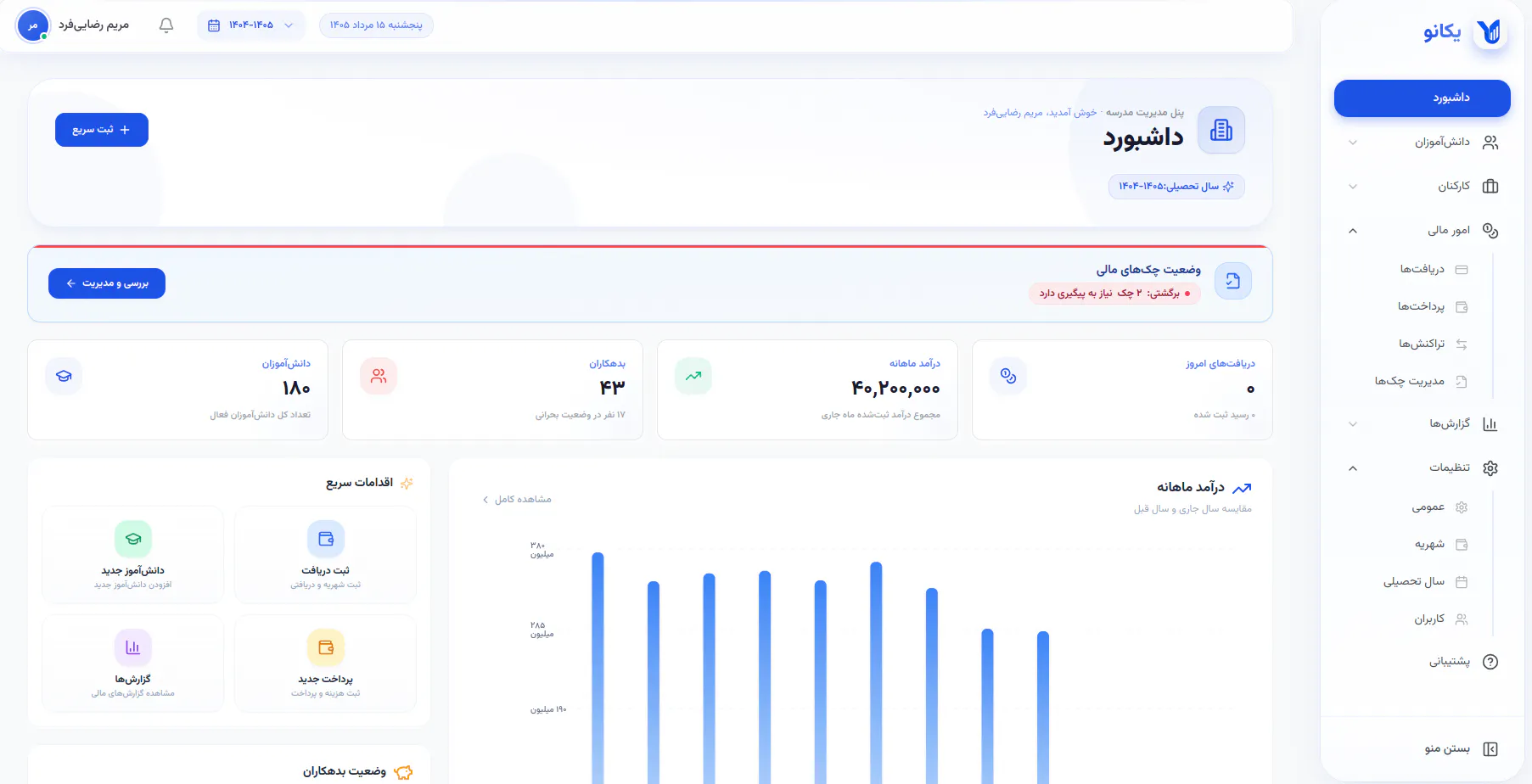Click the academic year badge under Dashboard title
Image resolution: width=1532 pixels, height=784 pixels.
coord(1176,187)
